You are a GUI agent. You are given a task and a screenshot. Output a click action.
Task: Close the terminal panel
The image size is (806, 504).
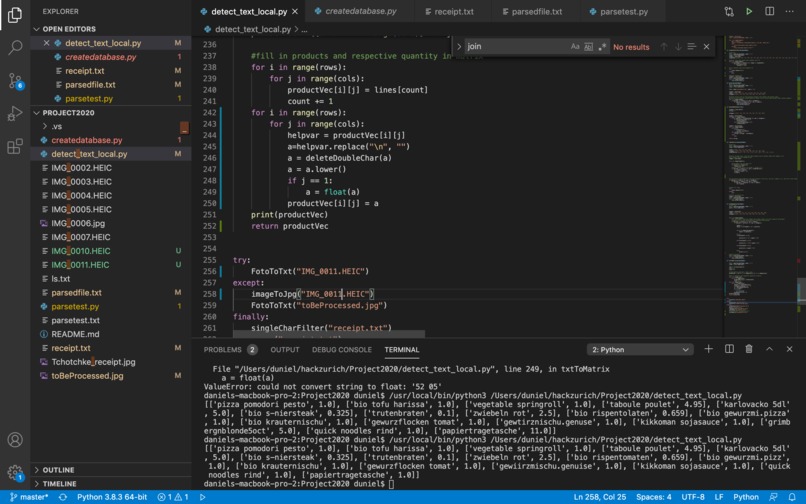pos(790,349)
